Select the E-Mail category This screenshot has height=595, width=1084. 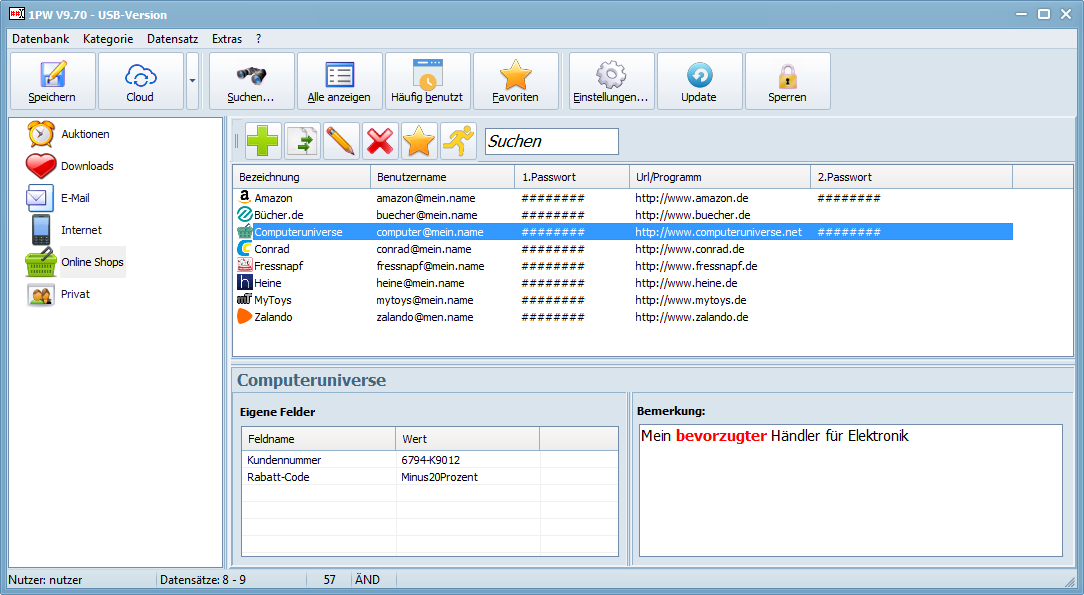pos(75,198)
